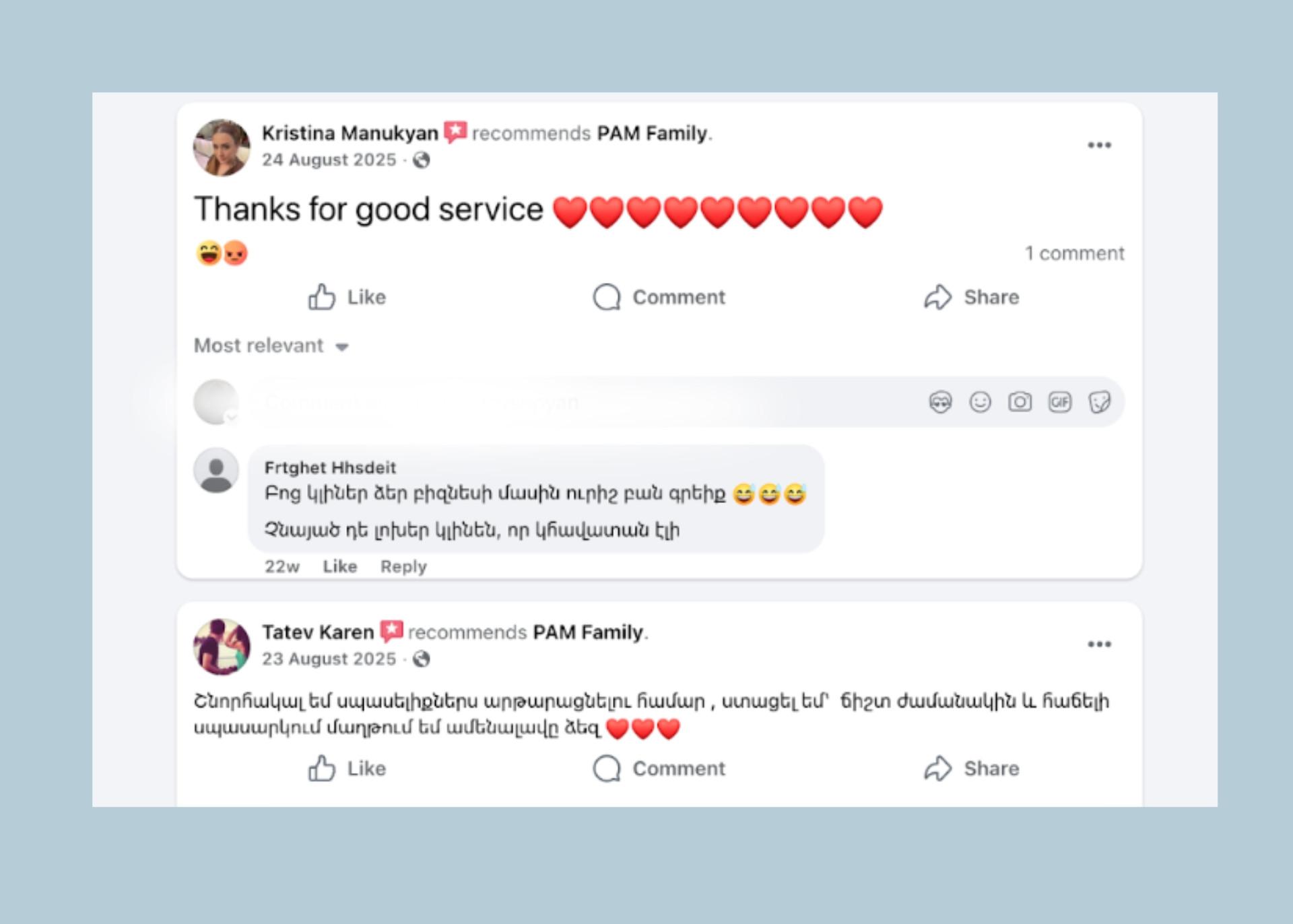Screen dimensions: 1293x924
Task: Open the '1 comment' link
Action: [1074, 253]
